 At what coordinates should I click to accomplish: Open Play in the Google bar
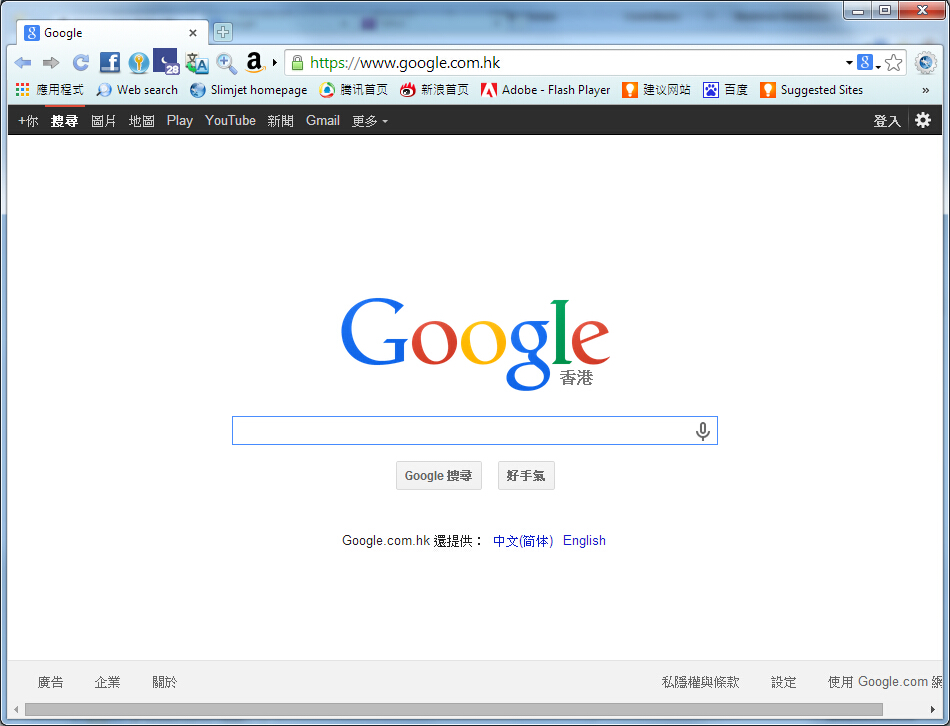tap(179, 121)
